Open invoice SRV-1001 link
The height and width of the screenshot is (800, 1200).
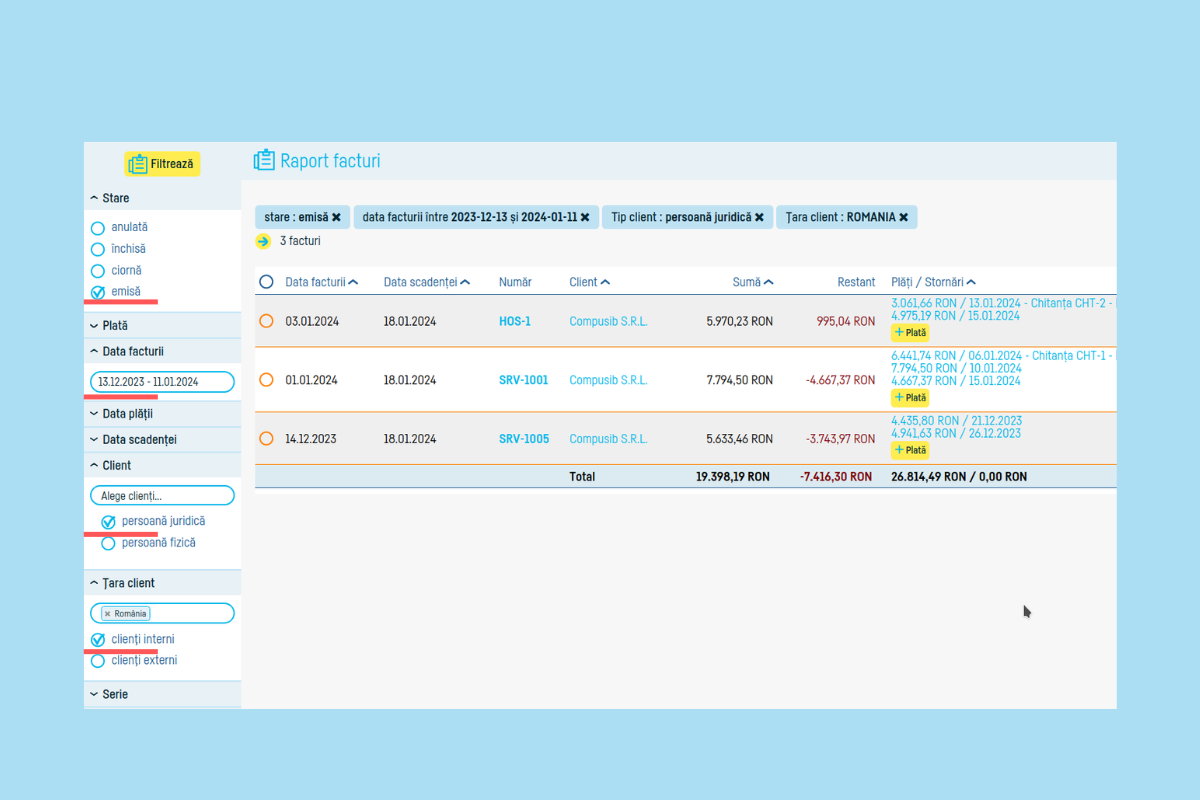pos(523,380)
